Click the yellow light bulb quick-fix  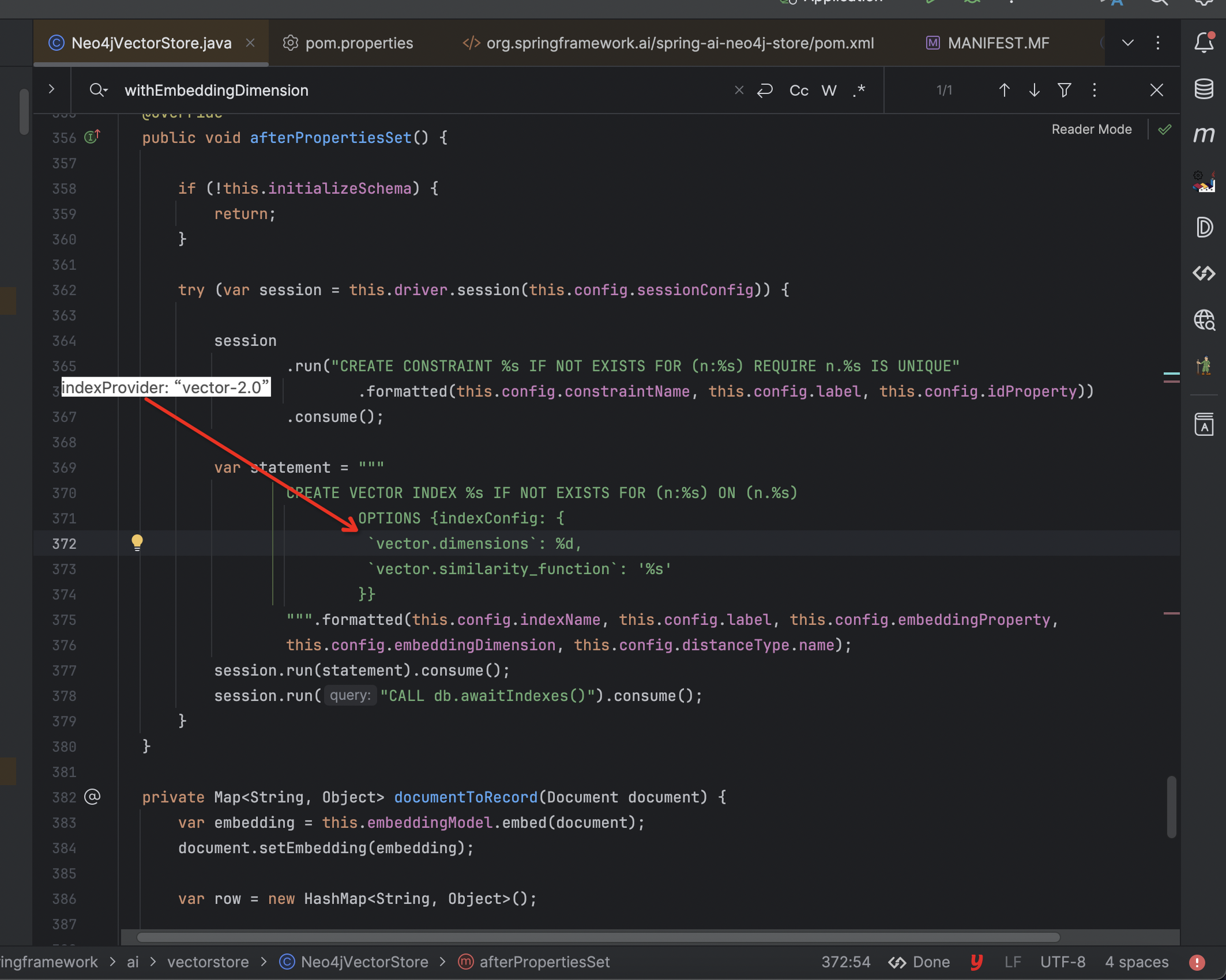point(137,542)
